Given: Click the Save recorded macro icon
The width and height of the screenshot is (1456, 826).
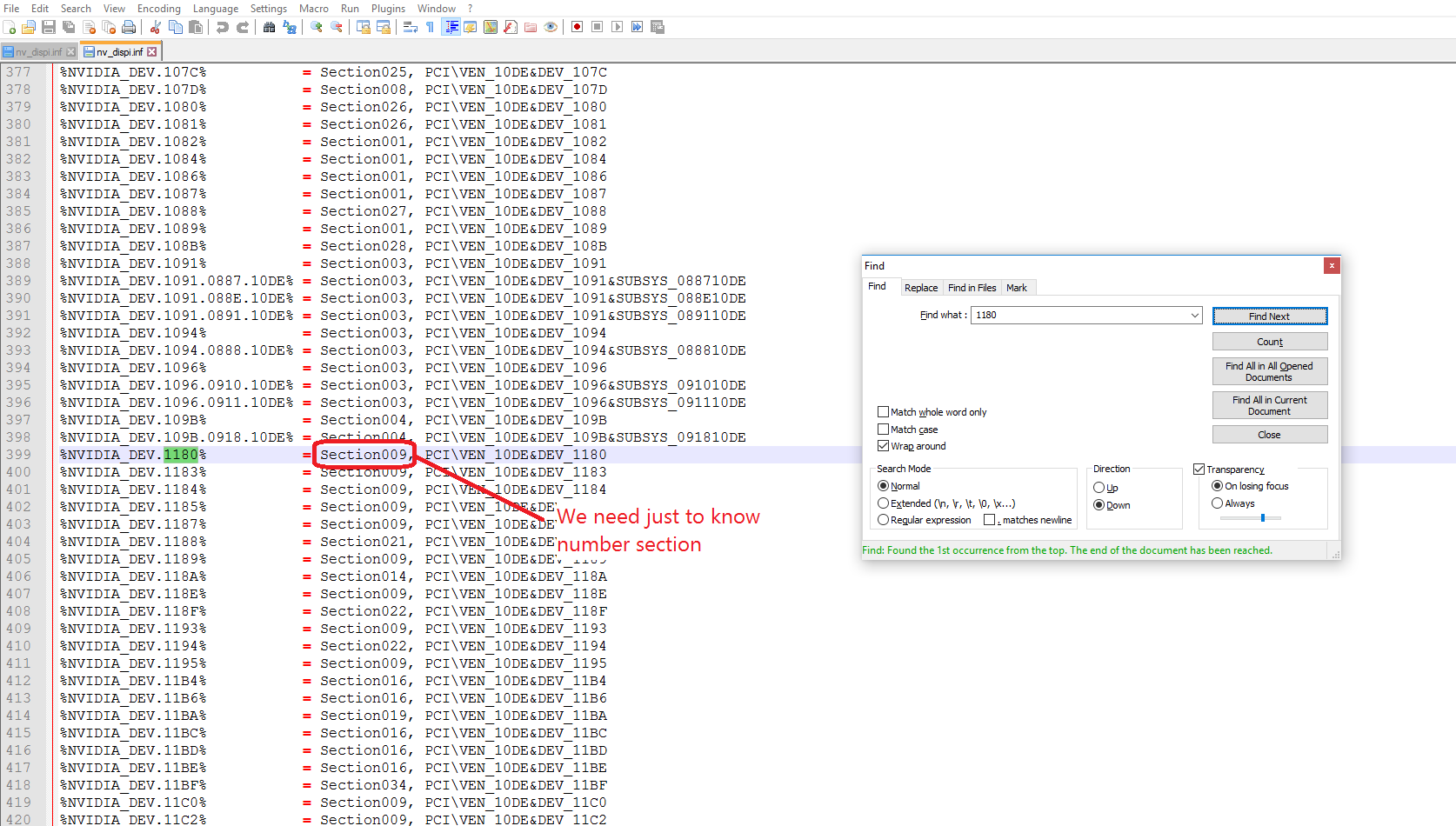Looking at the screenshot, I should click(x=657, y=27).
